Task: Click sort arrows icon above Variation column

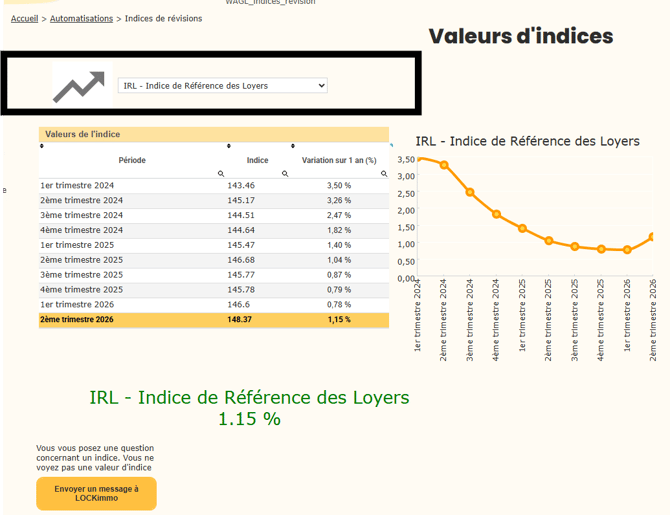Action: pyautogui.click(x=293, y=146)
